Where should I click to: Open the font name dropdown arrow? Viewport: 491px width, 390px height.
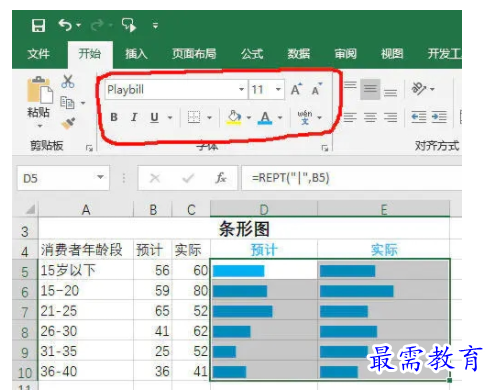(x=242, y=89)
